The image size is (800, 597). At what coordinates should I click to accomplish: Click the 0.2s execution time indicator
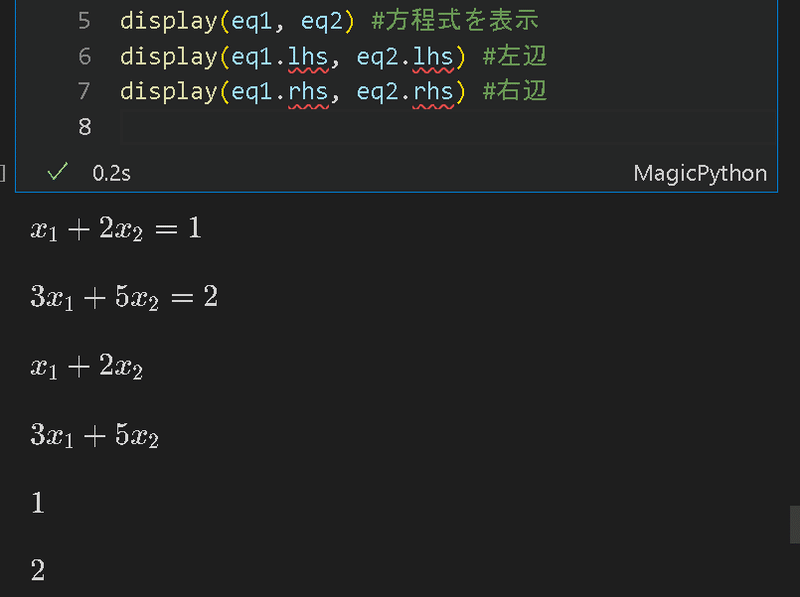(x=110, y=173)
